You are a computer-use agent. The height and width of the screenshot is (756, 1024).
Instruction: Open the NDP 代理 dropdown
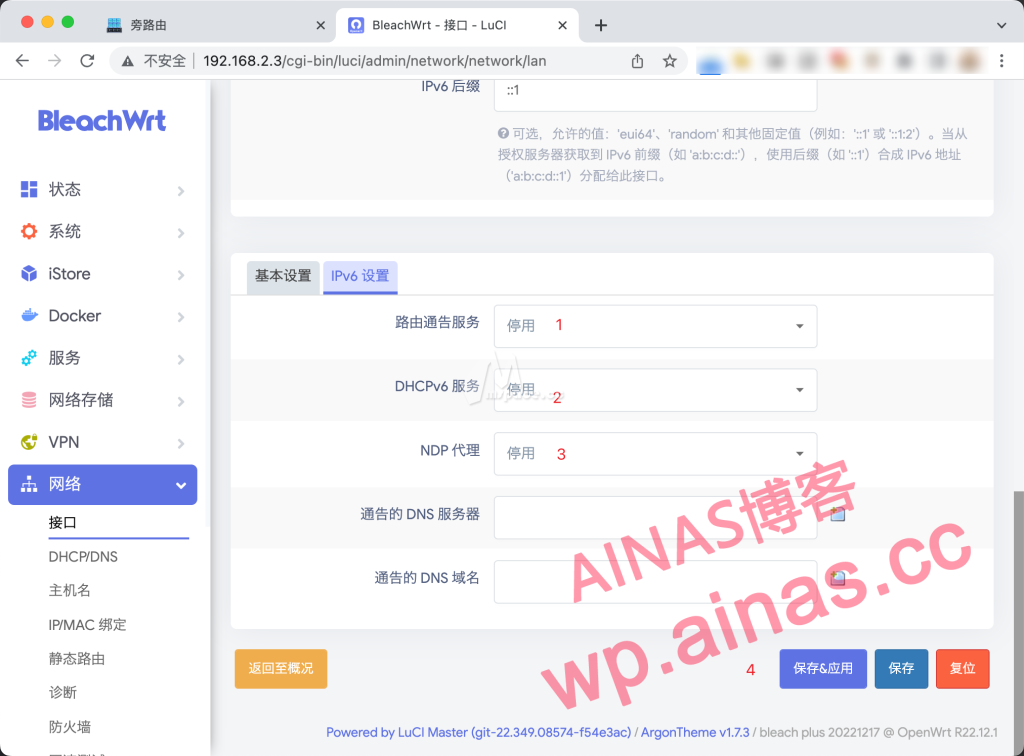655,453
